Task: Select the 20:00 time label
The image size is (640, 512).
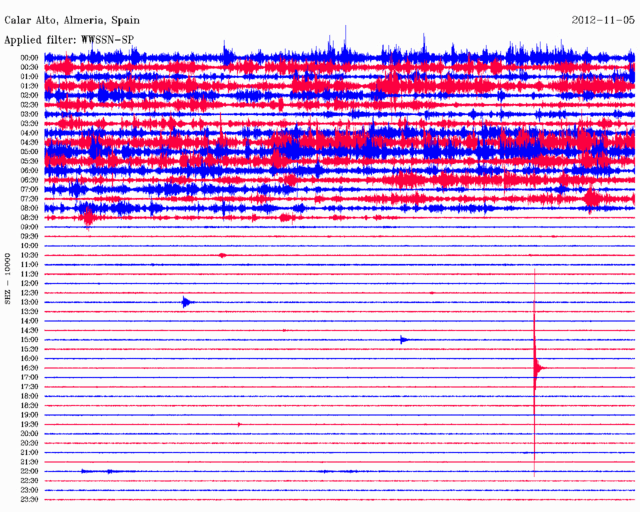Action: (29, 434)
